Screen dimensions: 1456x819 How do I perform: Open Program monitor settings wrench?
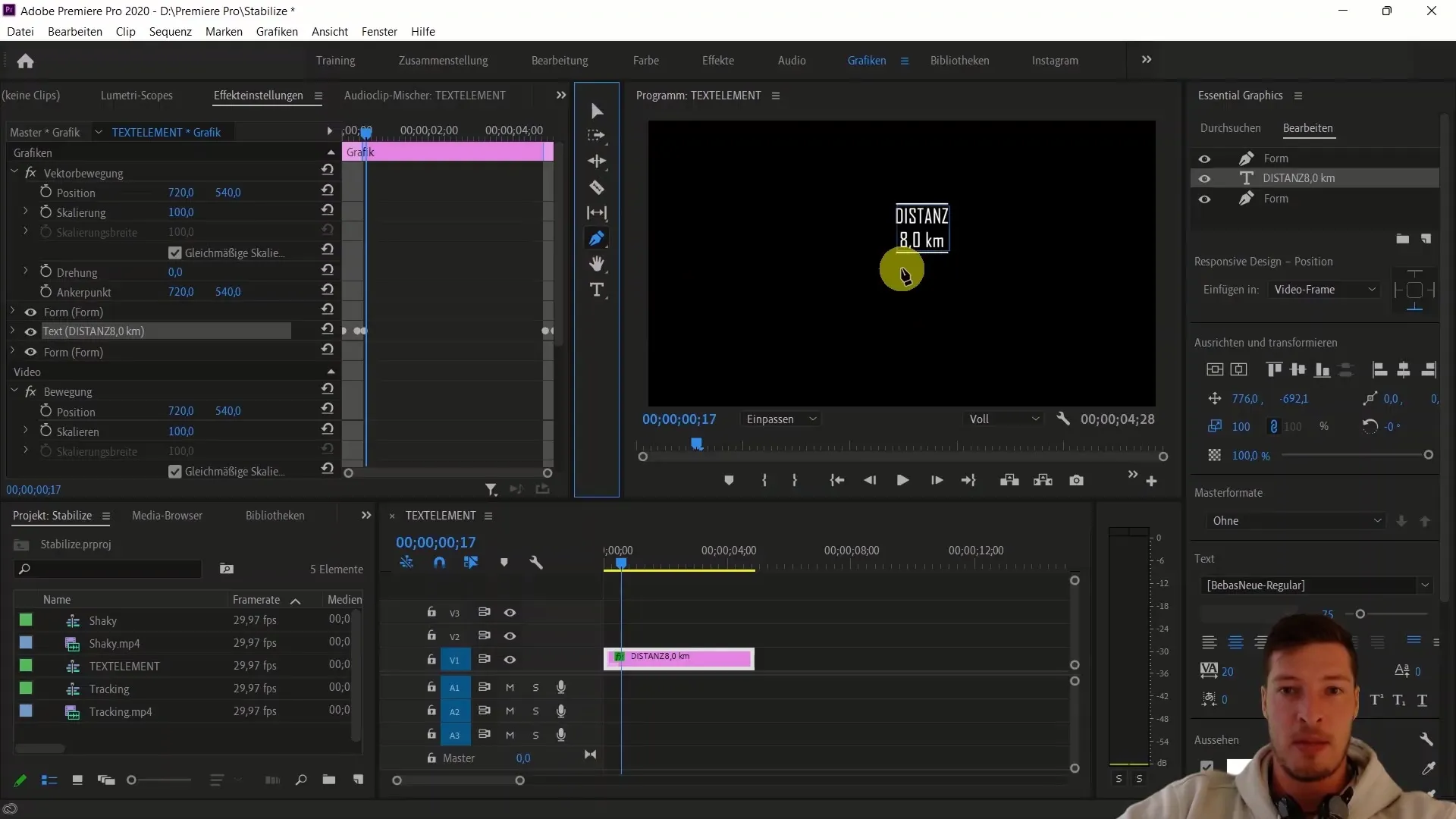coord(1062,419)
